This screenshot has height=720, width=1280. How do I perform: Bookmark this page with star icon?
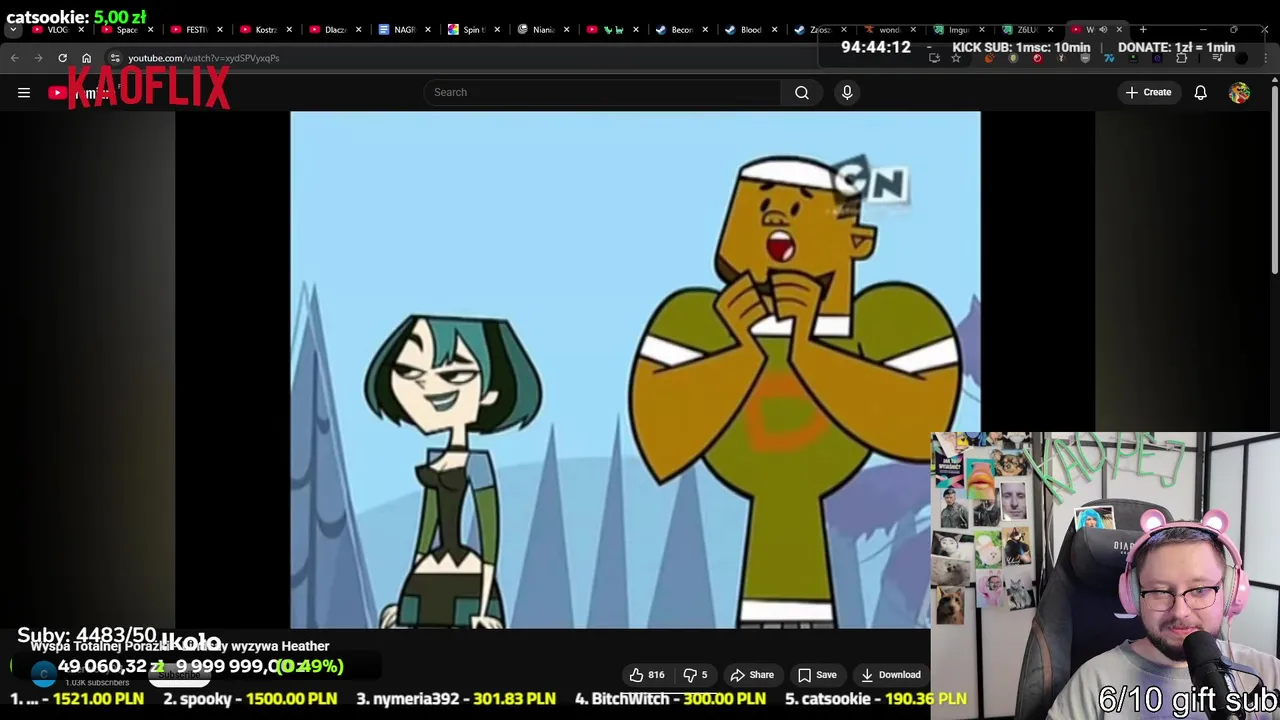(956, 58)
